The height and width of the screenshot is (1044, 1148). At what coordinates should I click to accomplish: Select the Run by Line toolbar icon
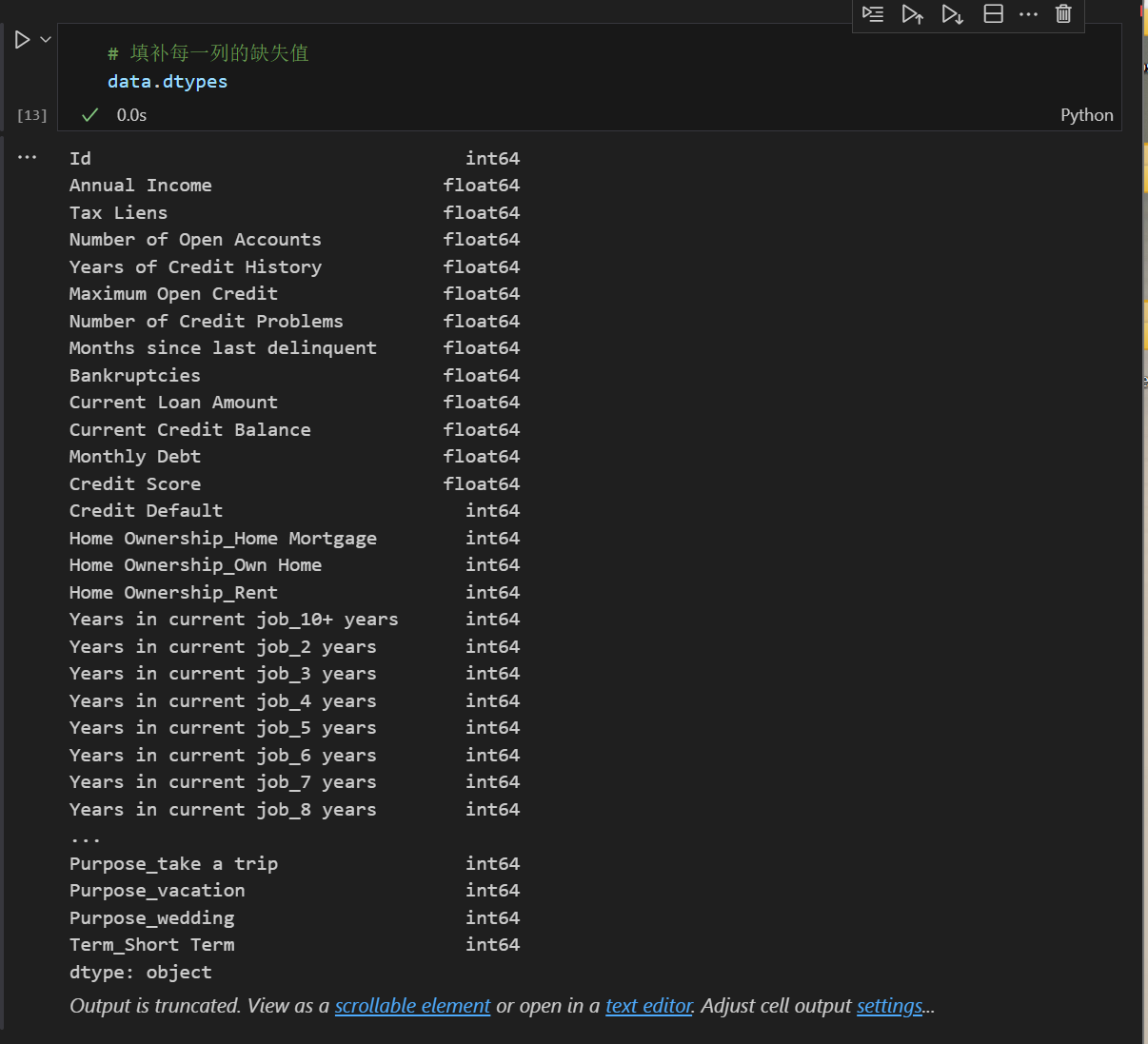pyautogui.click(x=873, y=14)
